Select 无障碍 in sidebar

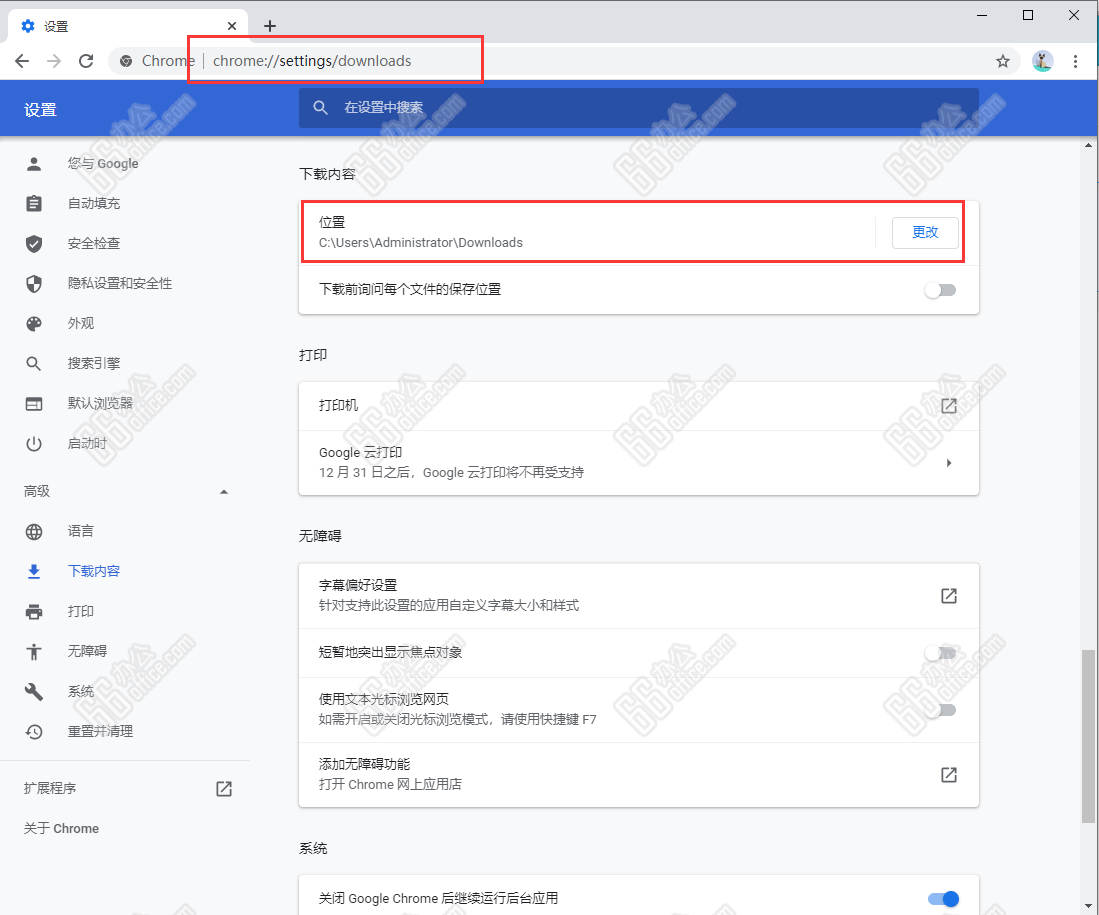point(87,651)
